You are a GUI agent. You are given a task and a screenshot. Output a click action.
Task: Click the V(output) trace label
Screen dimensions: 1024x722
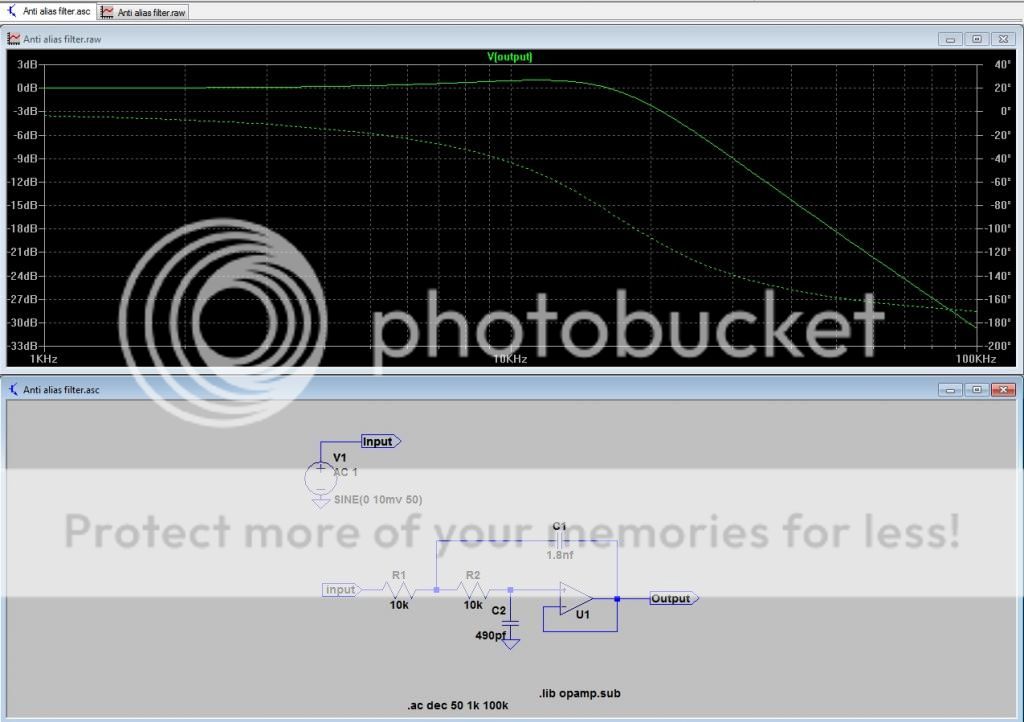click(x=510, y=57)
